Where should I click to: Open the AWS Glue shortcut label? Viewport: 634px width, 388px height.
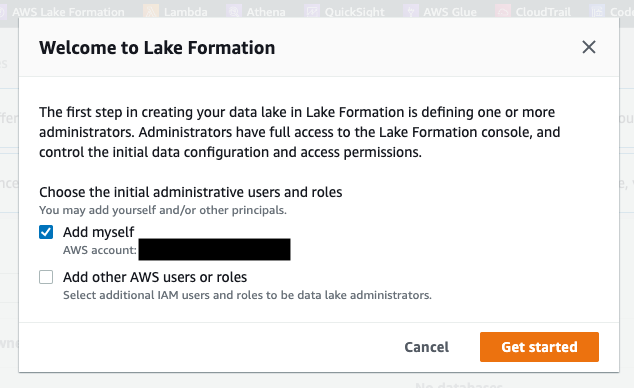[450, 12]
